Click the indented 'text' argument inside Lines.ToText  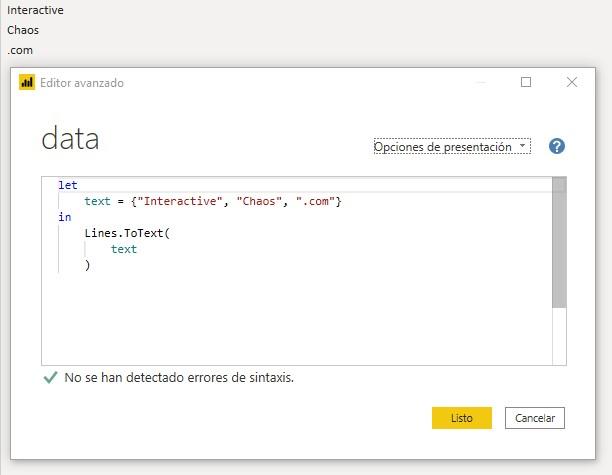tap(124, 249)
